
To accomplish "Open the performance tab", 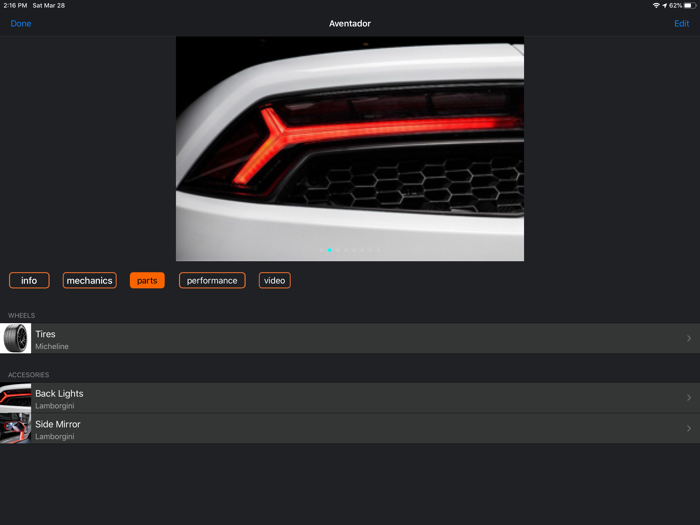I will click(x=212, y=280).
